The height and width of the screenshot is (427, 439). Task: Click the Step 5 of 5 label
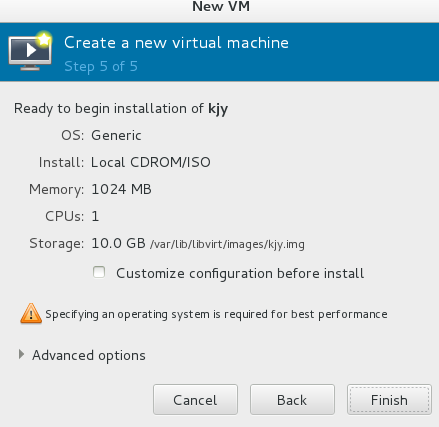[101, 66]
